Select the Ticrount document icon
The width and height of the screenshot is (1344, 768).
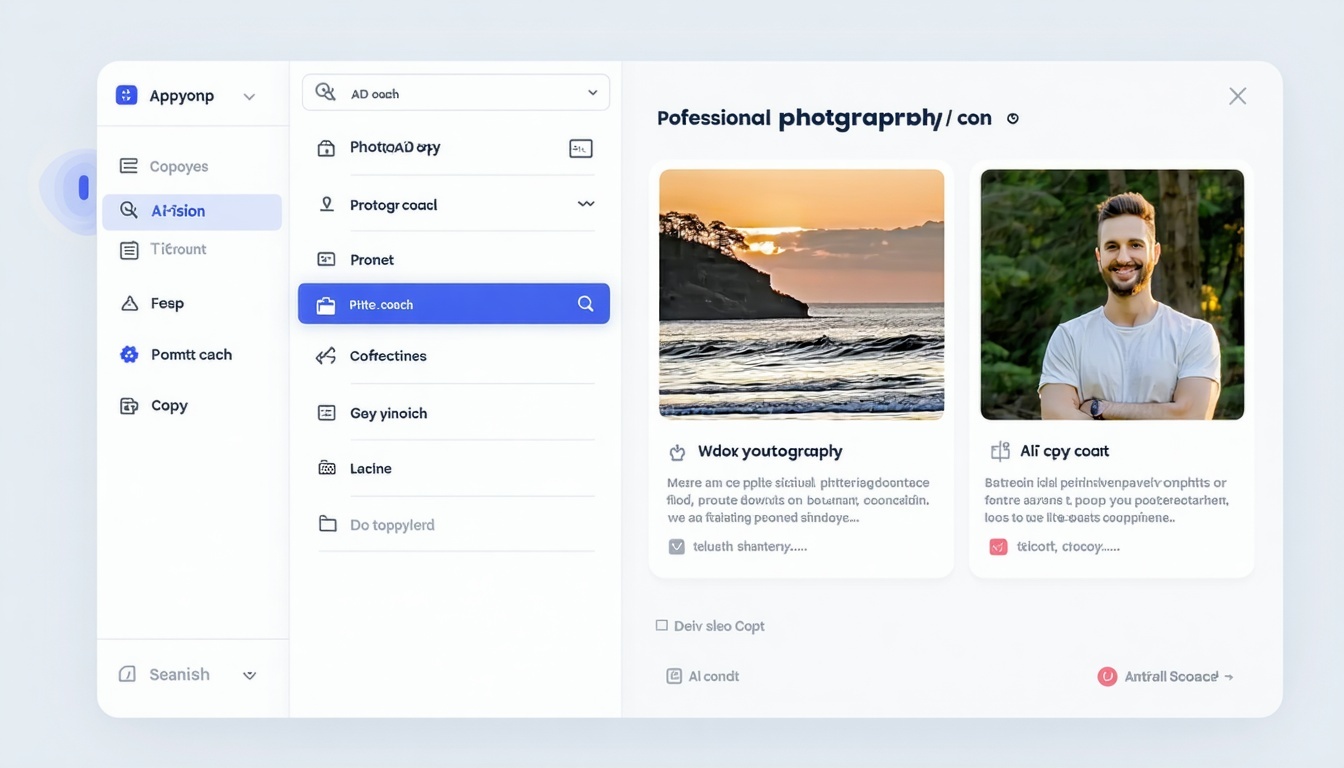[129, 249]
